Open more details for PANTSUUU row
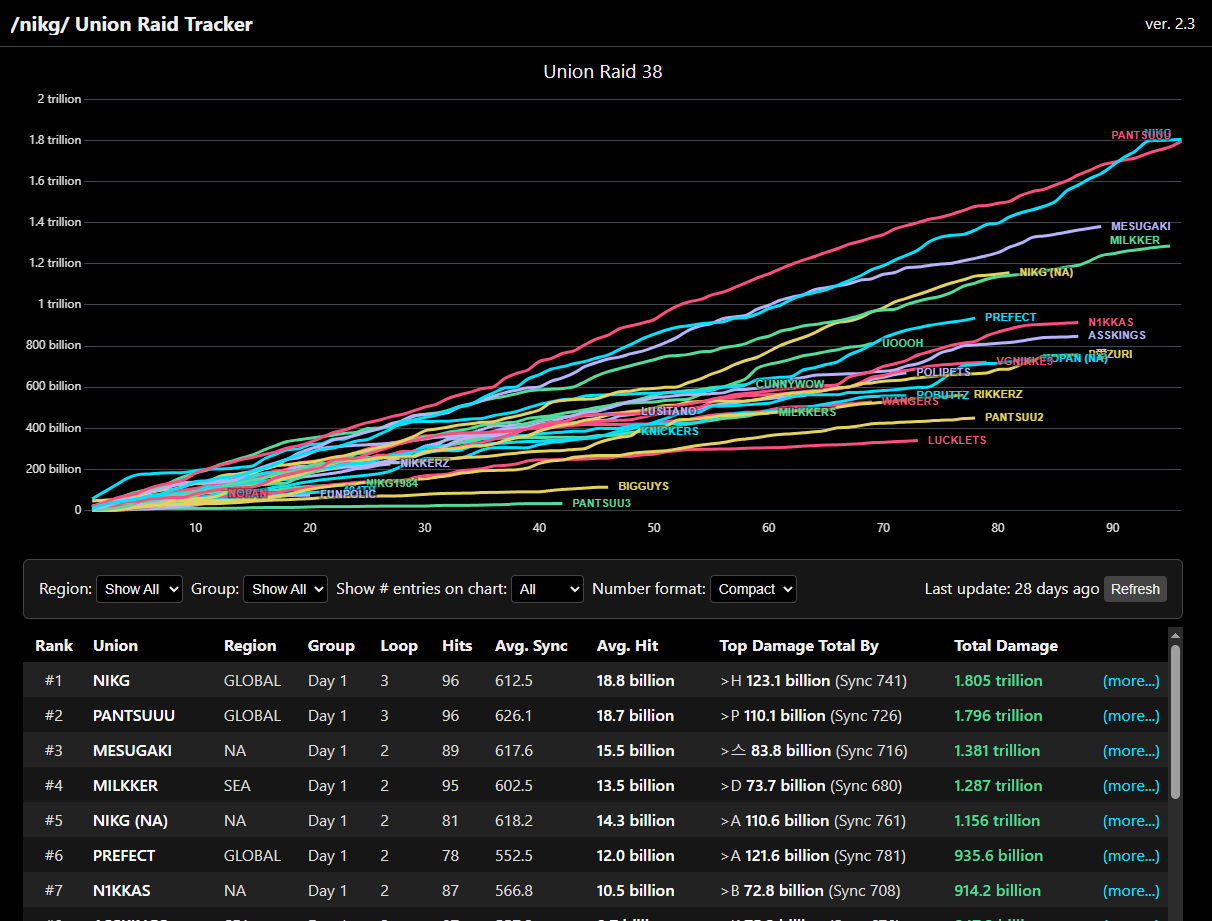The height and width of the screenshot is (921, 1212). (x=1131, y=716)
